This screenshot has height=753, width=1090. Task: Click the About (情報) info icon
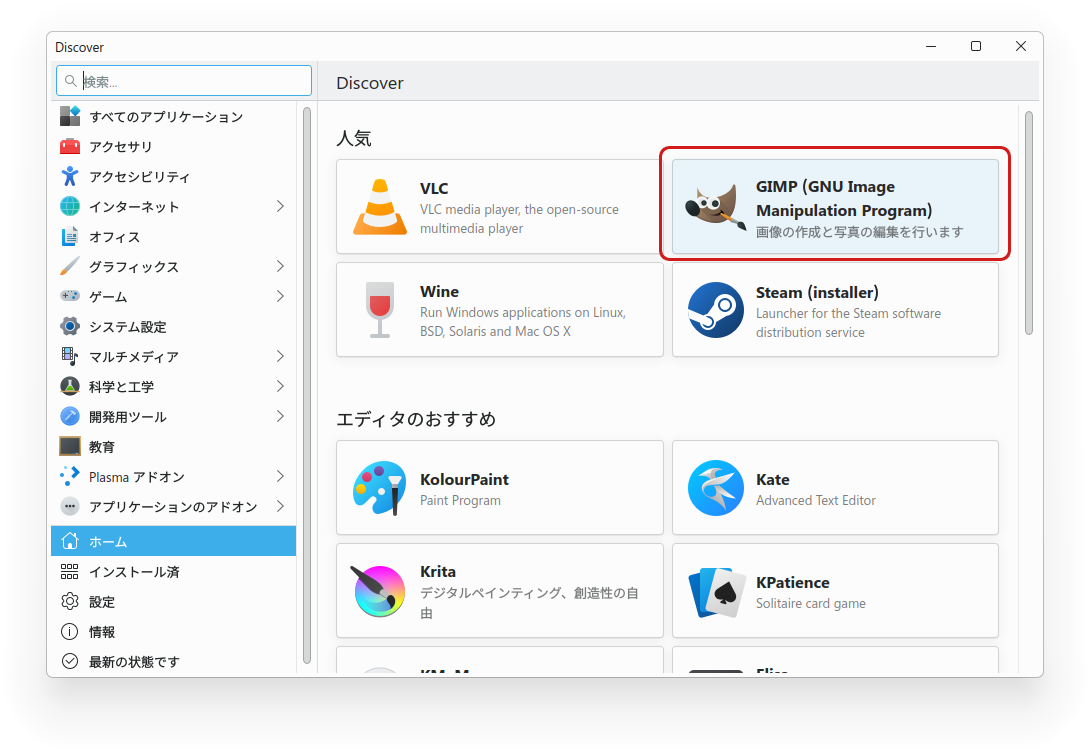(70, 631)
